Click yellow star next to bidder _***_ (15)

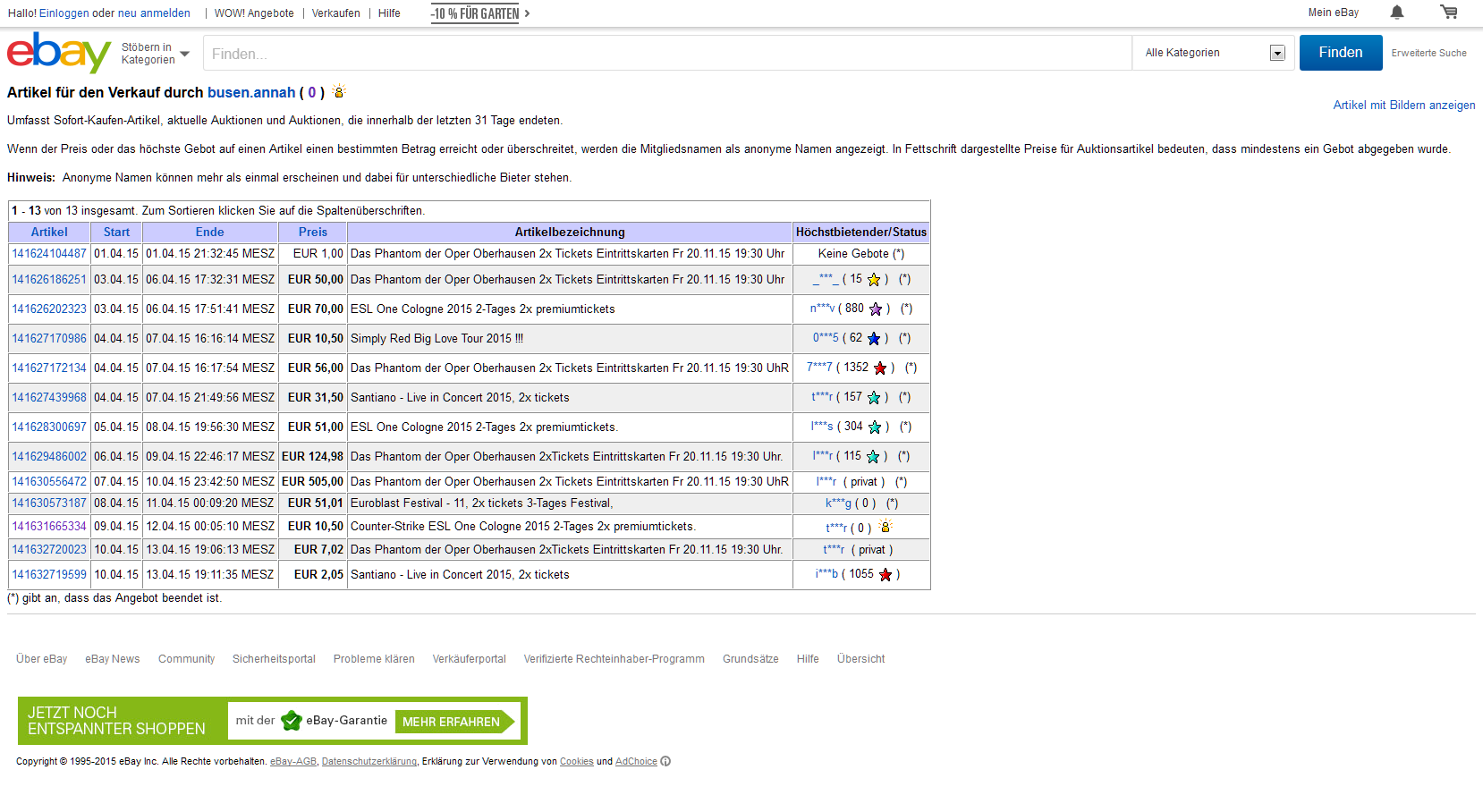(874, 280)
